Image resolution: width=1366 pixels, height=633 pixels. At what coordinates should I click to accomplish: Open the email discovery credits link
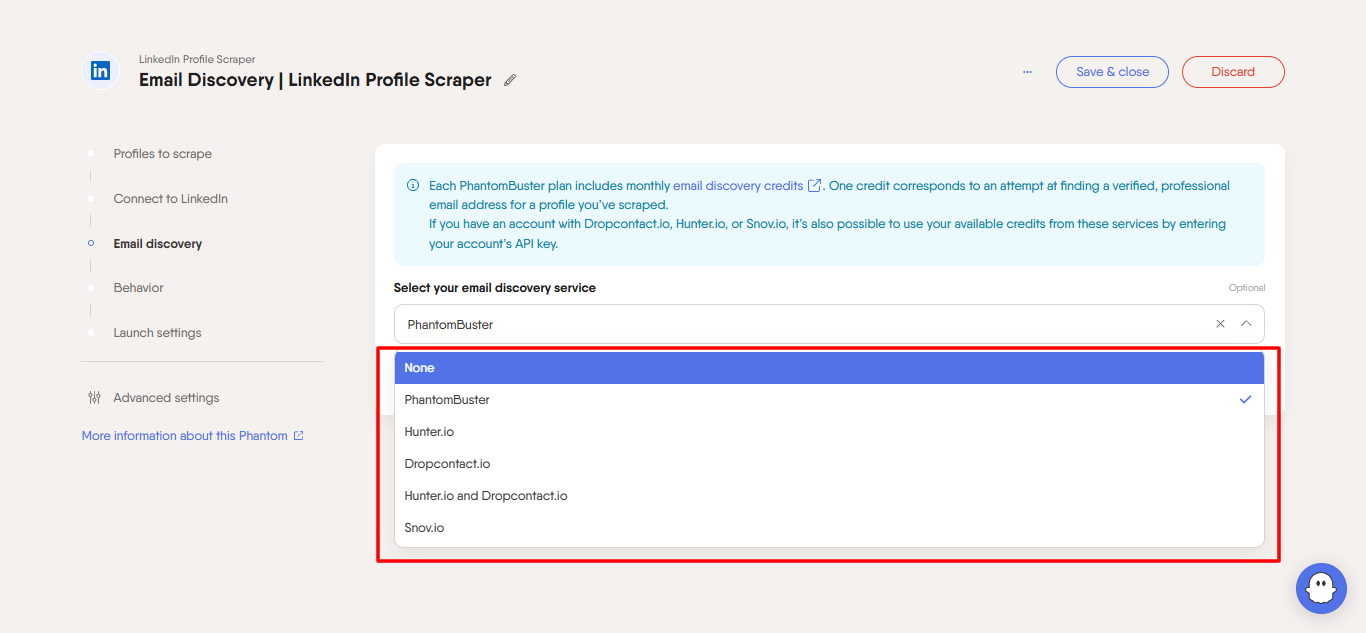click(x=738, y=186)
